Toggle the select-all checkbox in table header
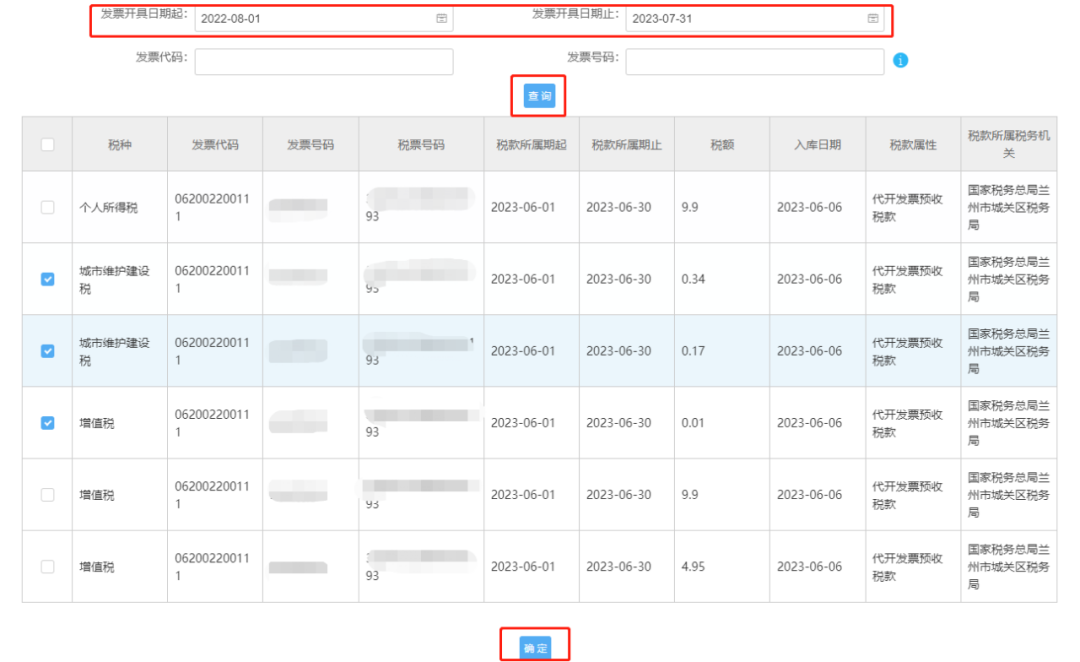This screenshot has height=662, width=1080. 48,145
